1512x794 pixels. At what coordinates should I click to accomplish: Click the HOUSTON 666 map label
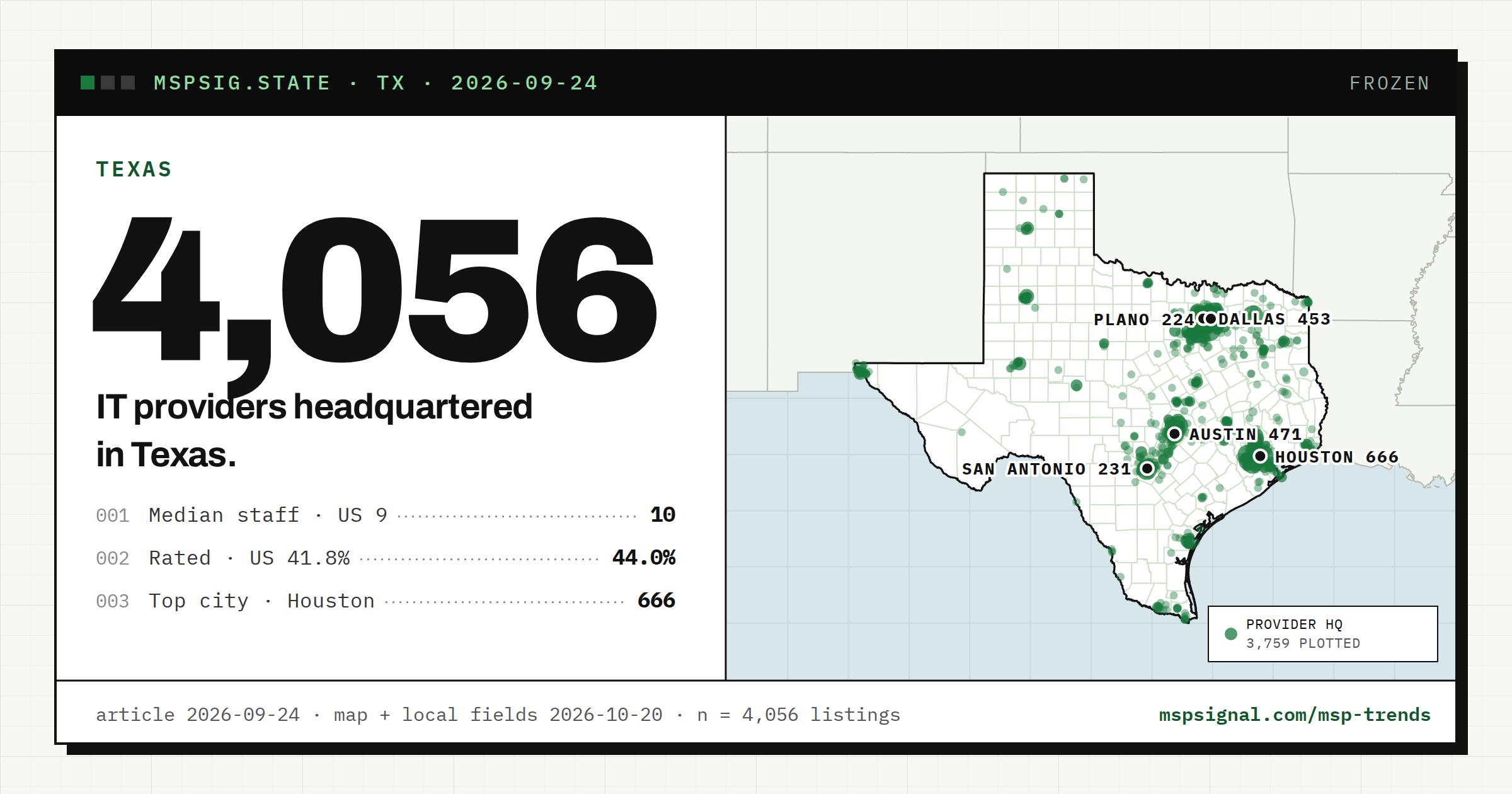(1336, 457)
